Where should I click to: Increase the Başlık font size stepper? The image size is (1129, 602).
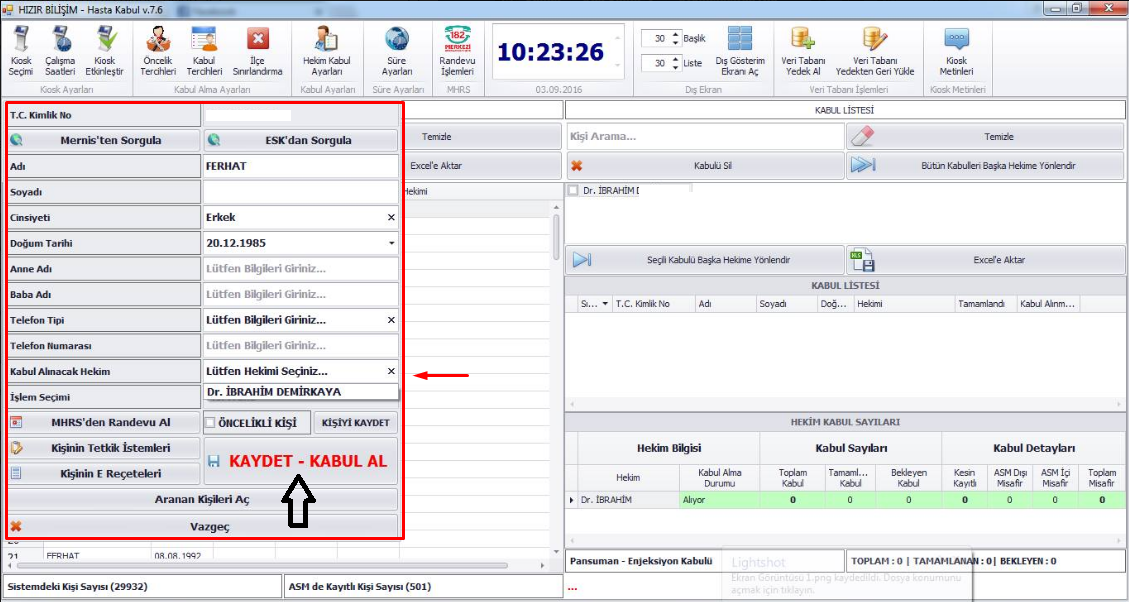(x=676, y=34)
